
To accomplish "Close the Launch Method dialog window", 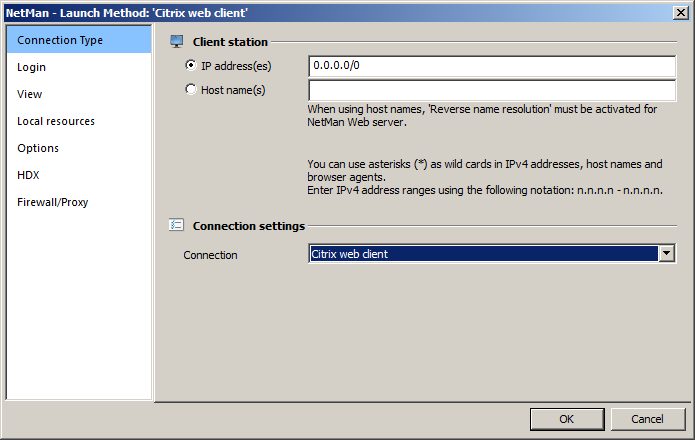I will pyautogui.click(x=680, y=13).
